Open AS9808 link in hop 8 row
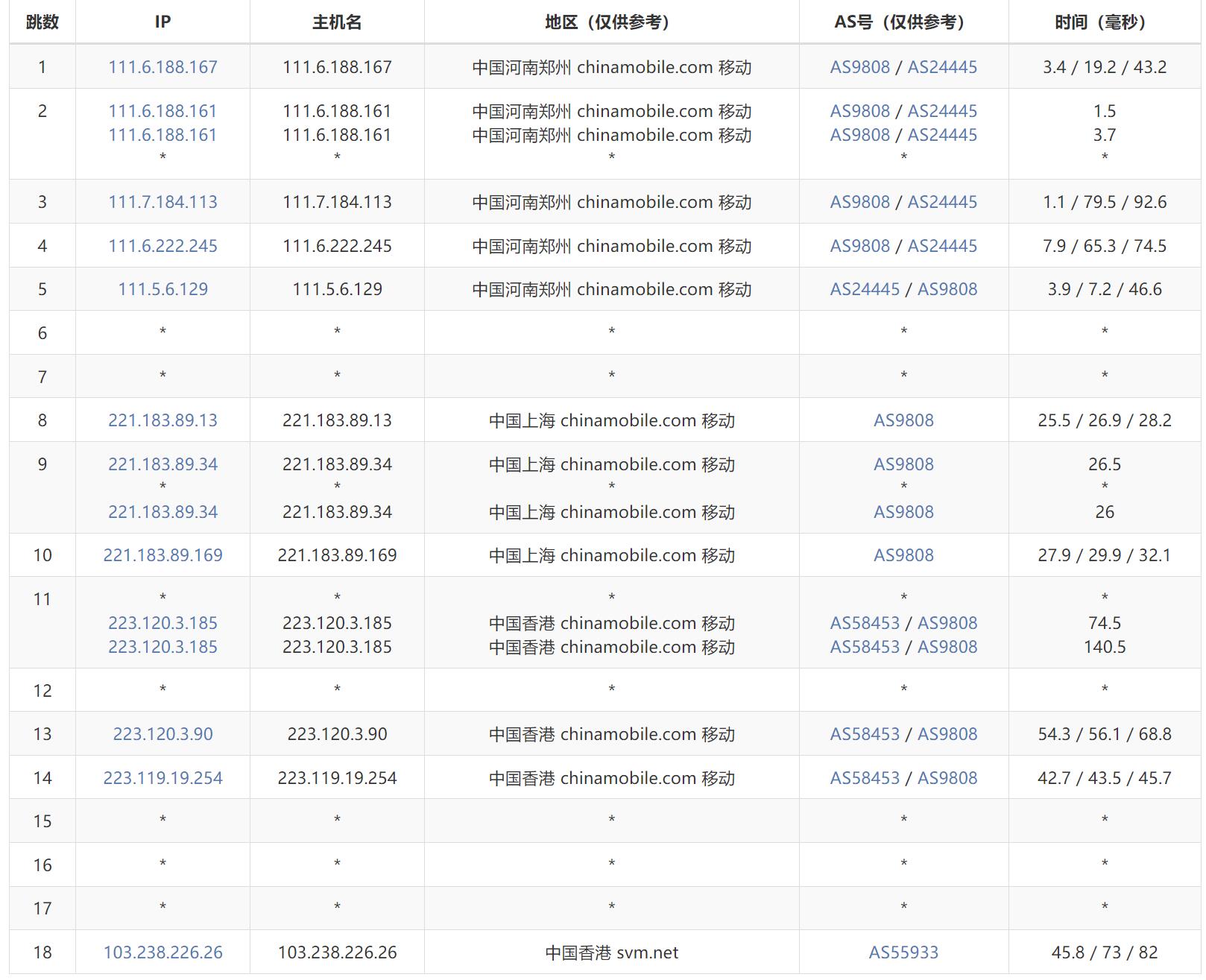 coord(903,420)
